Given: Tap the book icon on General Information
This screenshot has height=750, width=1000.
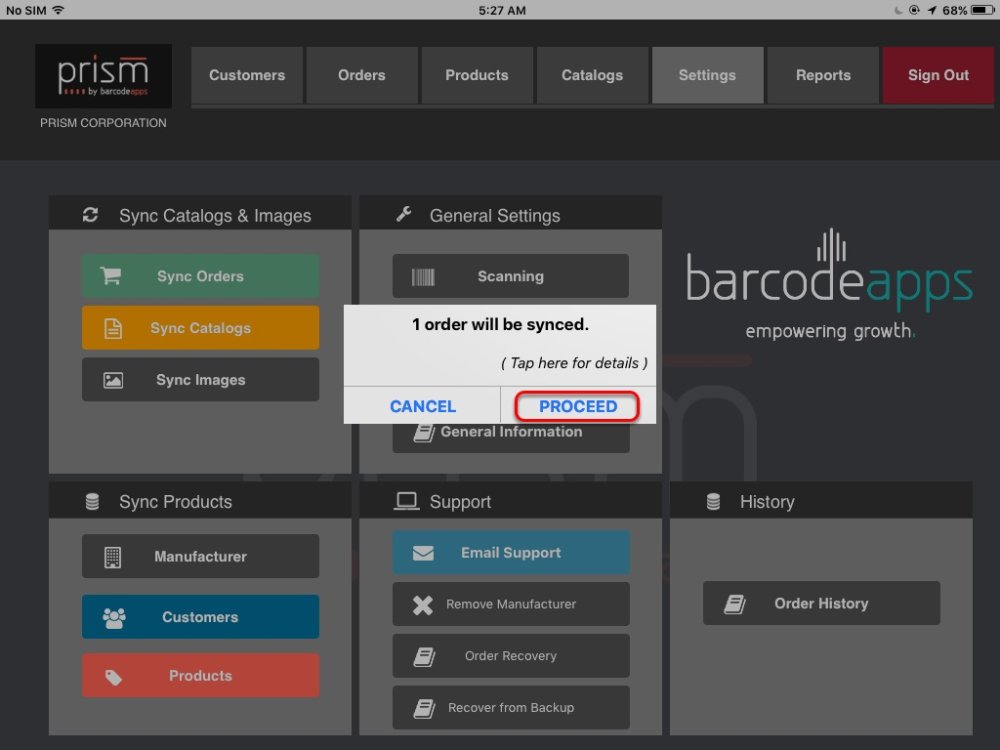Looking at the screenshot, I should (424, 433).
